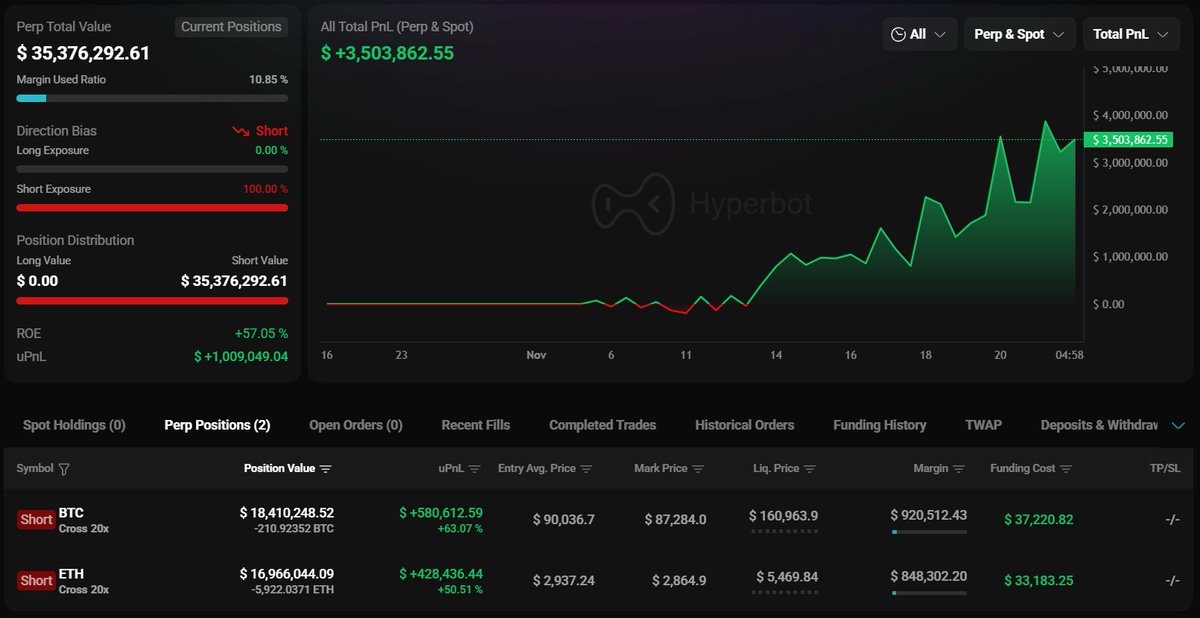Open the Perp & Spot dropdown
1200x618 pixels.
pos(1019,34)
